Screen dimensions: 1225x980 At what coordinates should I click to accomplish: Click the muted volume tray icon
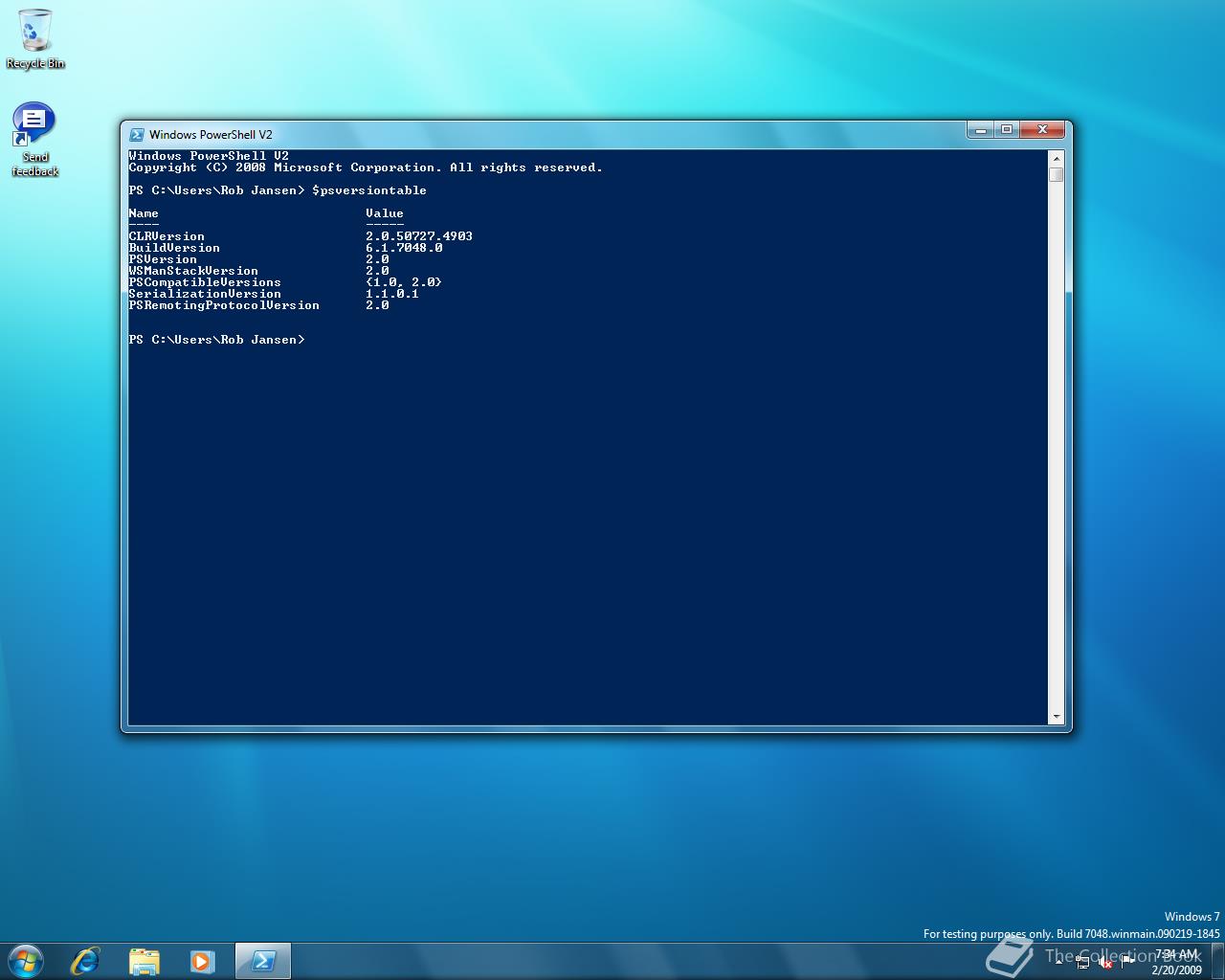click(1105, 963)
